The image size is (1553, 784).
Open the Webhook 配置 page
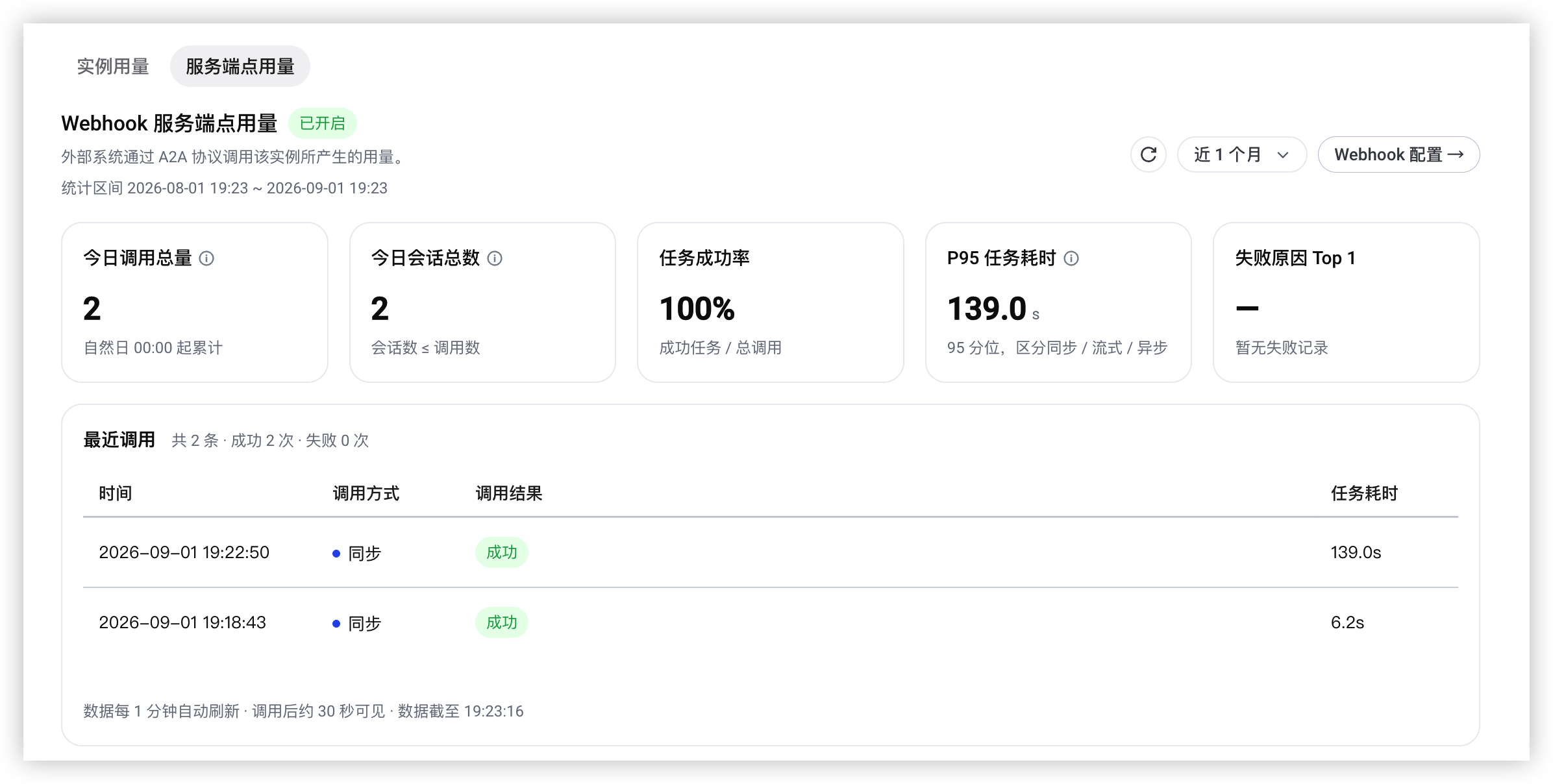pos(1398,154)
